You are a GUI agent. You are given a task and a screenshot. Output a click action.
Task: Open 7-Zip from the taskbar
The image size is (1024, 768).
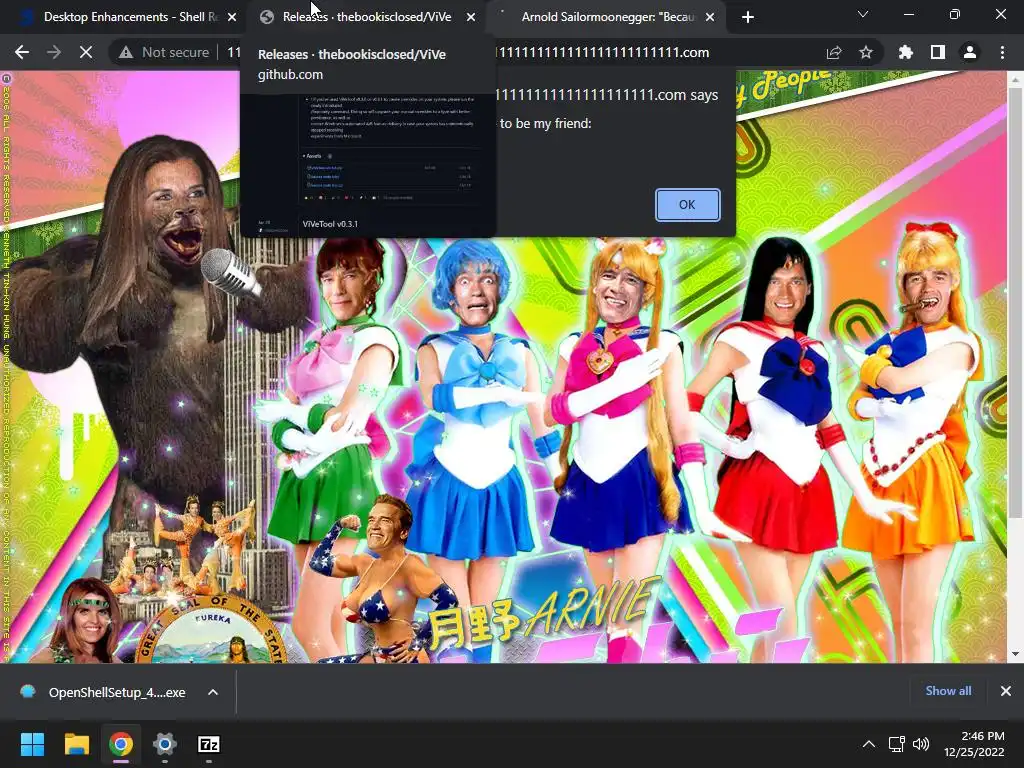(209, 744)
